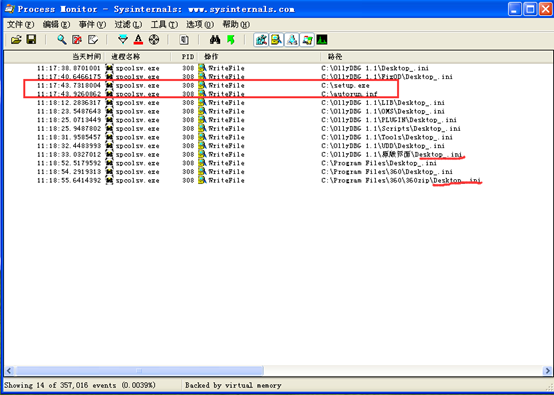The width and height of the screenshot is (554, 395).
Task: Select path C:\OllyDBG 1.1\LIB\Desktop_.ini
Action: click(x=383, y=103)
